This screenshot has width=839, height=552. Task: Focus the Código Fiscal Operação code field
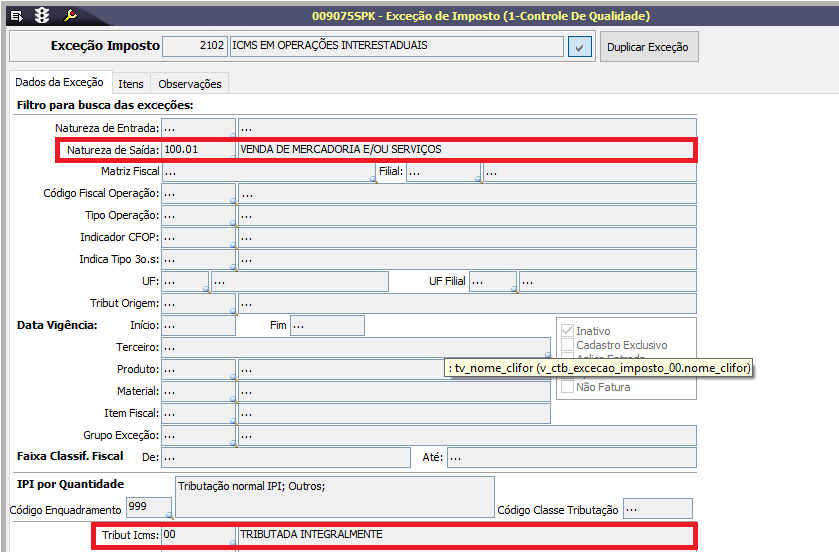198,194
